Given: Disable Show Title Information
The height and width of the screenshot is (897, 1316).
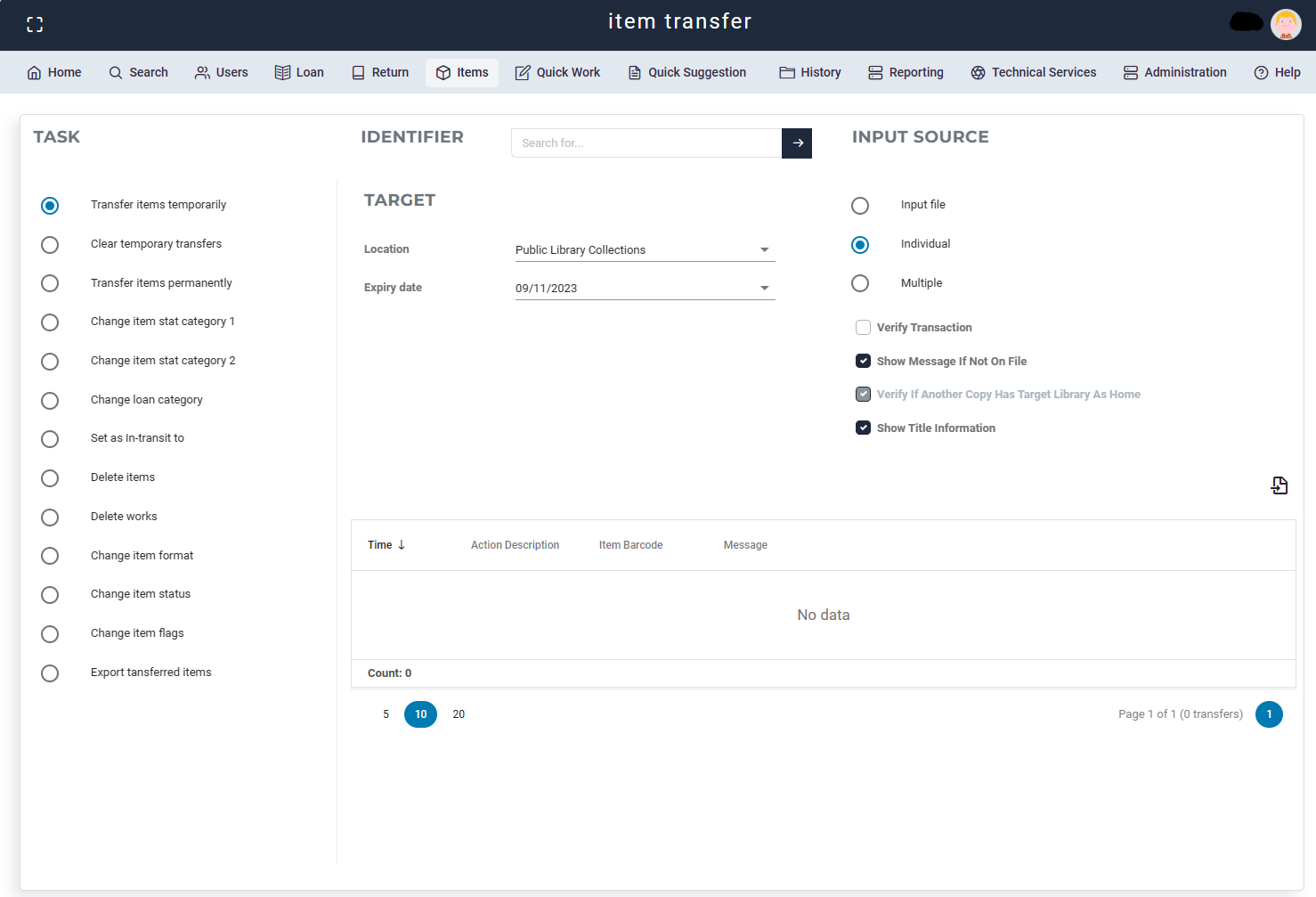Looking at the screenshot, I should (863, 428).
